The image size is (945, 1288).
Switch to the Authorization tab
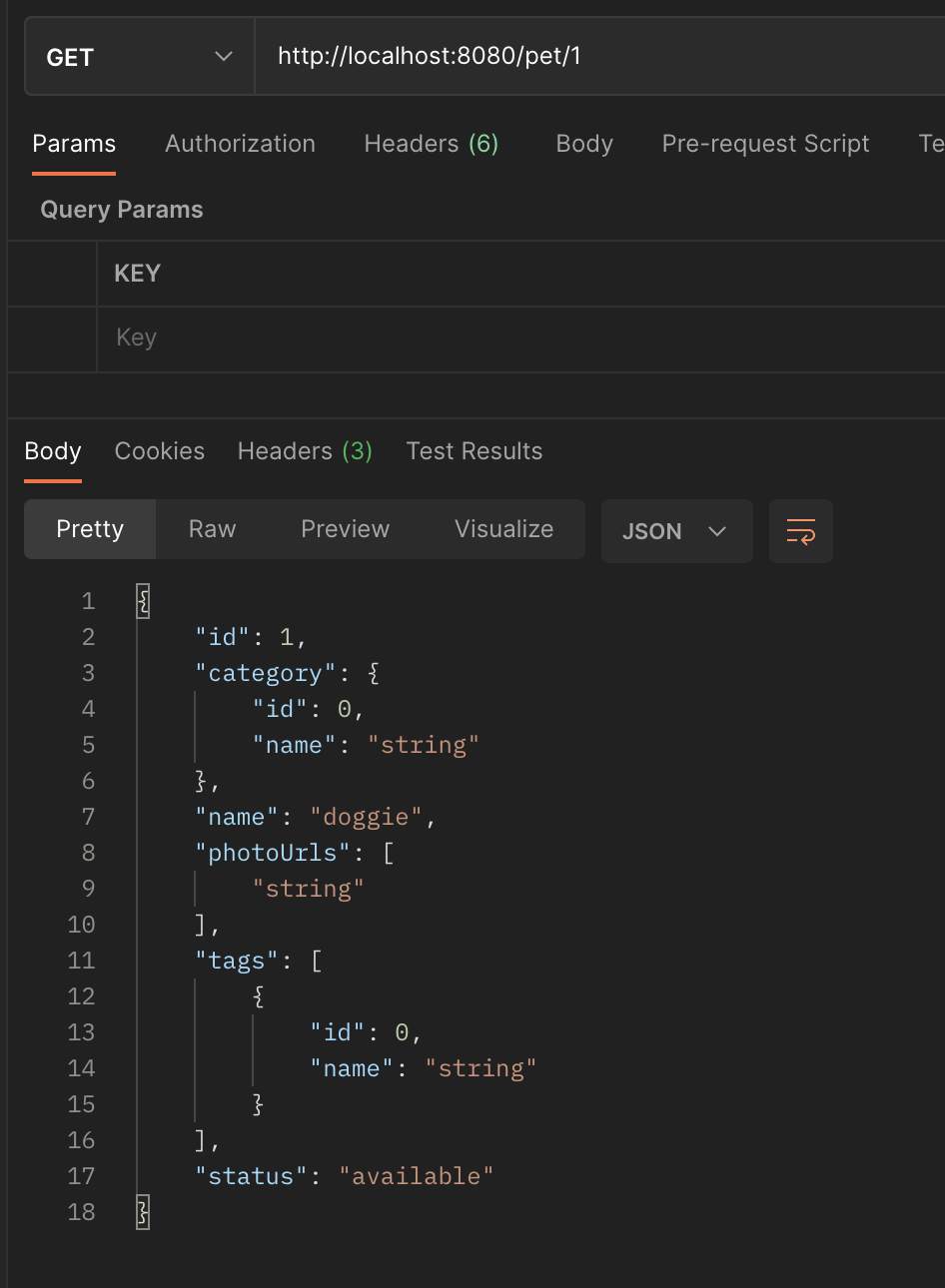[240, 144]
